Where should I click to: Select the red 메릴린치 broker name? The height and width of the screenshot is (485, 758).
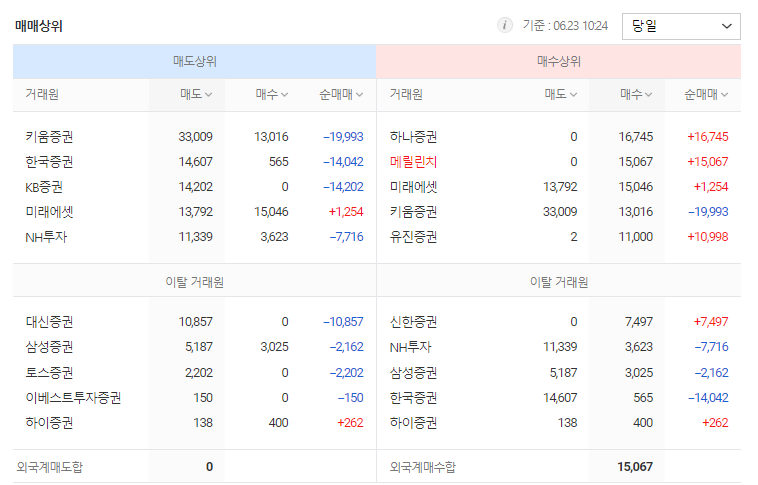click(x=413, y=162)
